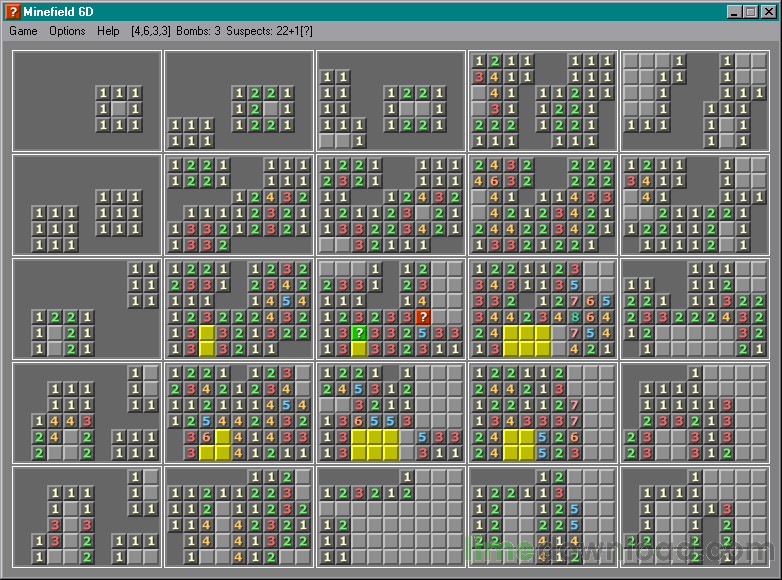Click the 'Suspects: 22+1[?]' counter text
782x580 pixels.
(x=269, y=31)
